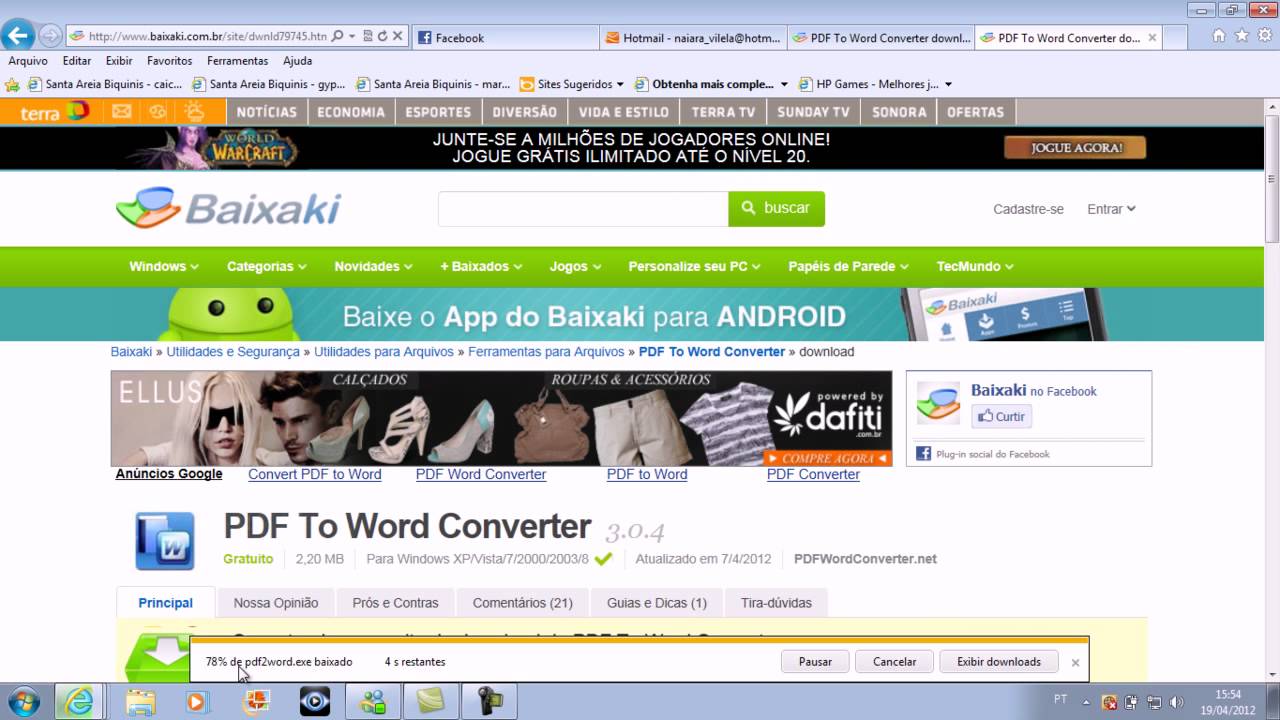This screenshot has height=720, width=1280.
Task: Expand the + Baixados menu
Action: pyautogui.click(x=481, y=266)
